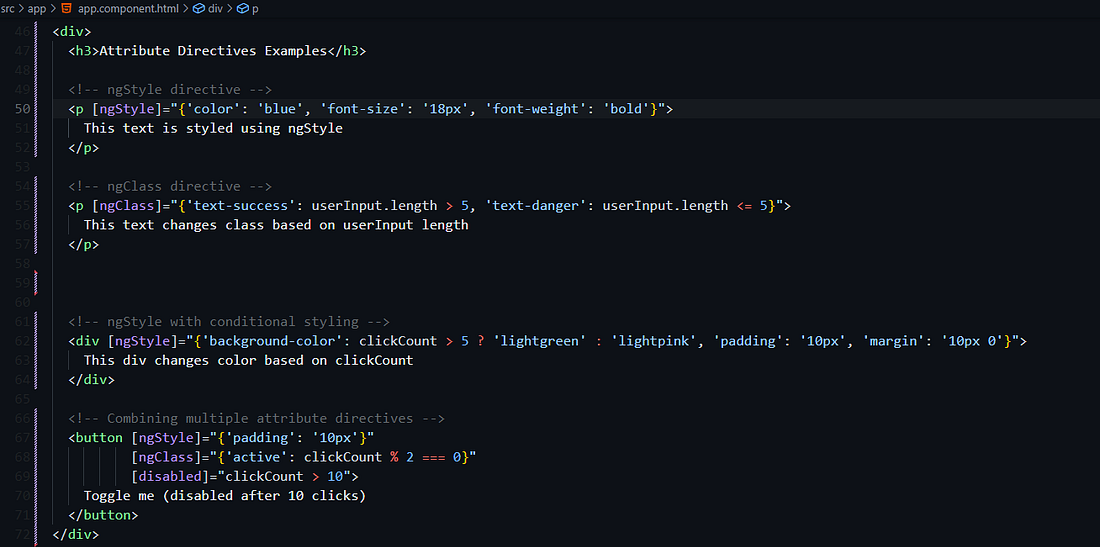Click the HTML5 file icon in breadcrumb
Viewport: 1100px width, 547px height.
(x=67, y=8)
